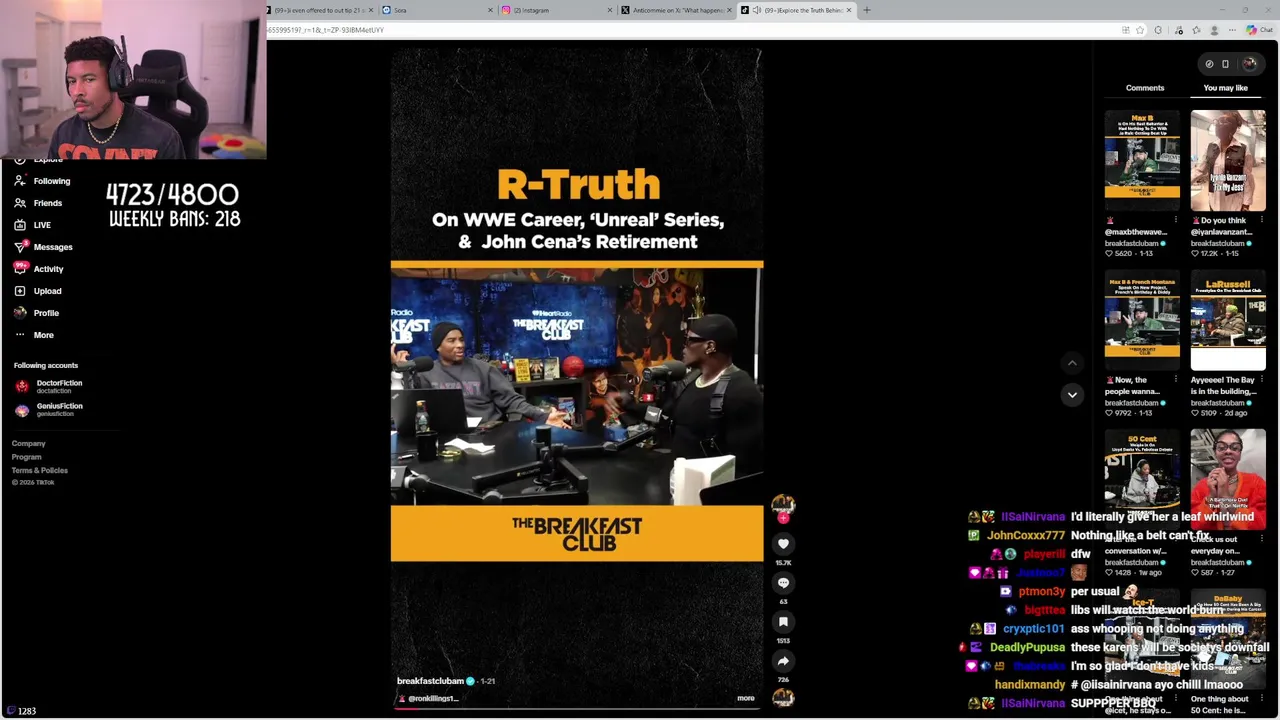Viewport: 1280px width, 720px height.
Task: Open the Iyanla Vanzant recommended video thumbnail
Action: pos(1228,160)
